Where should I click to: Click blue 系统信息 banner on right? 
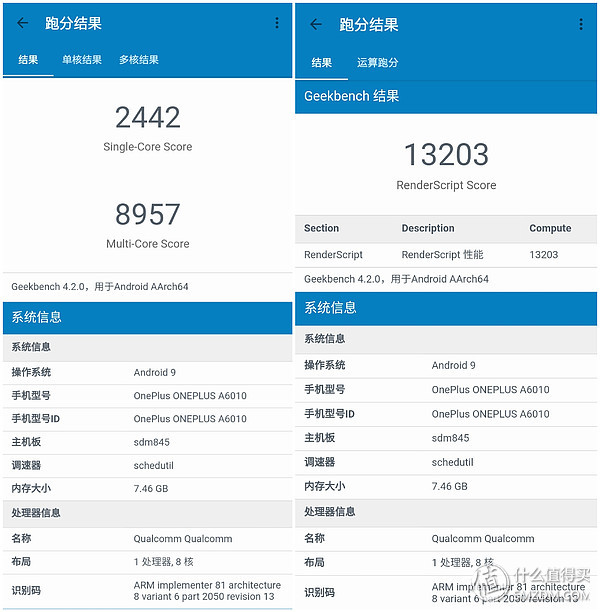[x=446, y=308]
